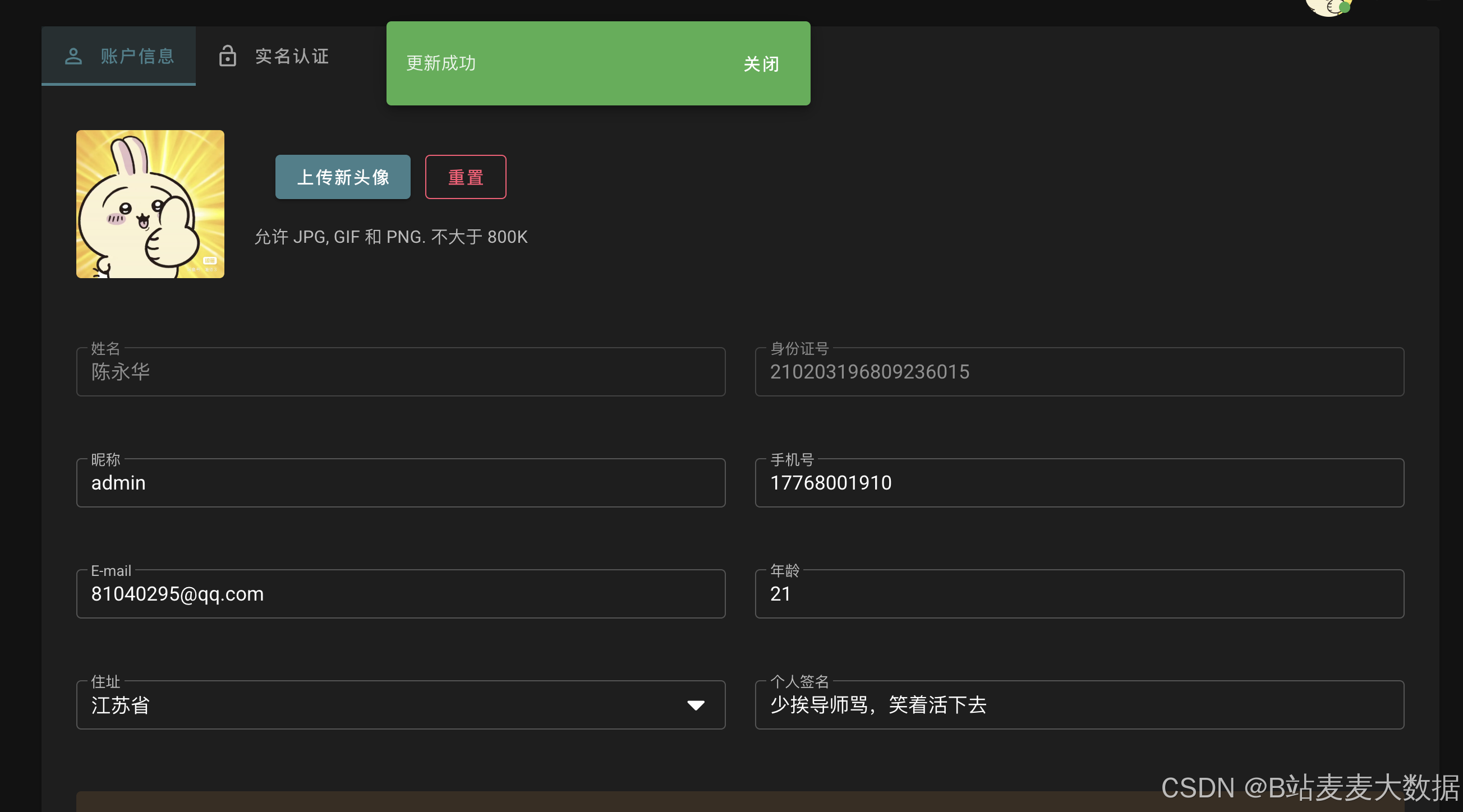Screen dimensions: 1463x812
Task: Click the rabbit profile picture thumbnail
Action: (x=150, y=204)
